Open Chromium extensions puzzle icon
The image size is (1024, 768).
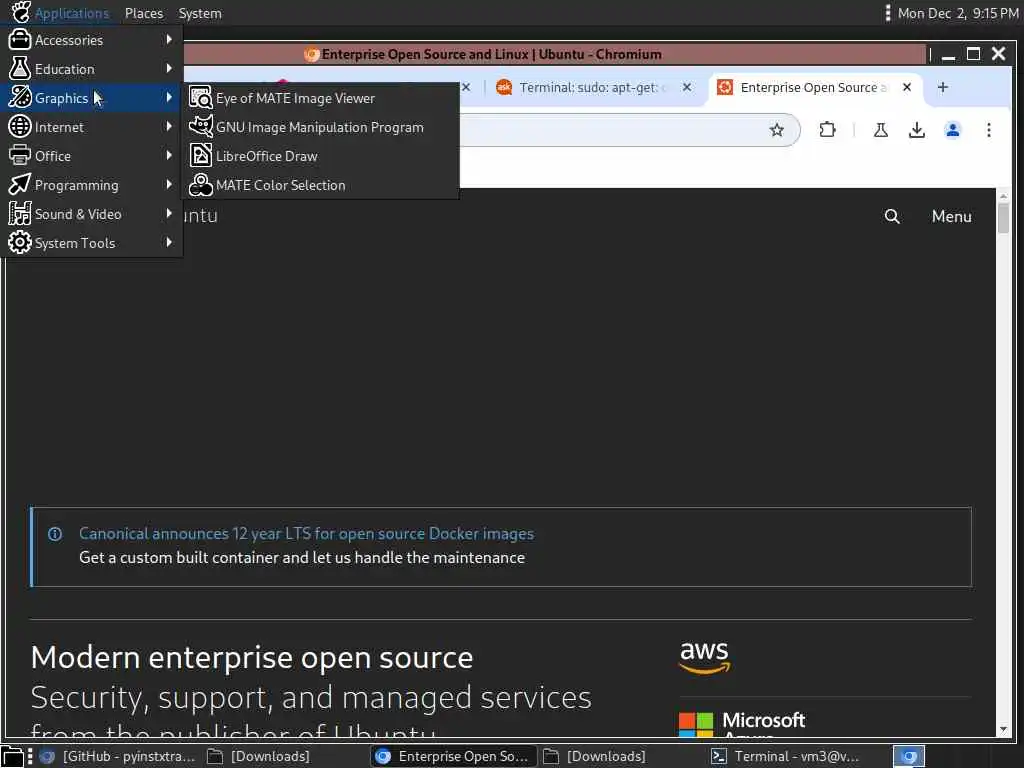[x=827, y=130]
